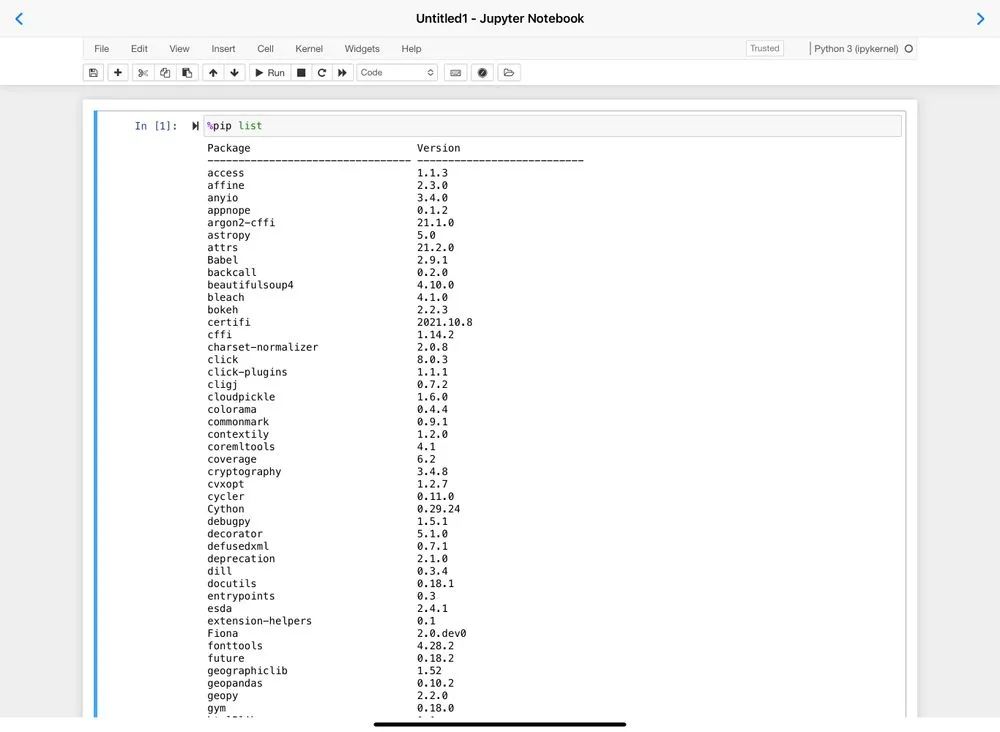The width and height of the screenshot is (1000, 732).
Task: Open the cell type Code dropdown
Action: coord(397,73)
